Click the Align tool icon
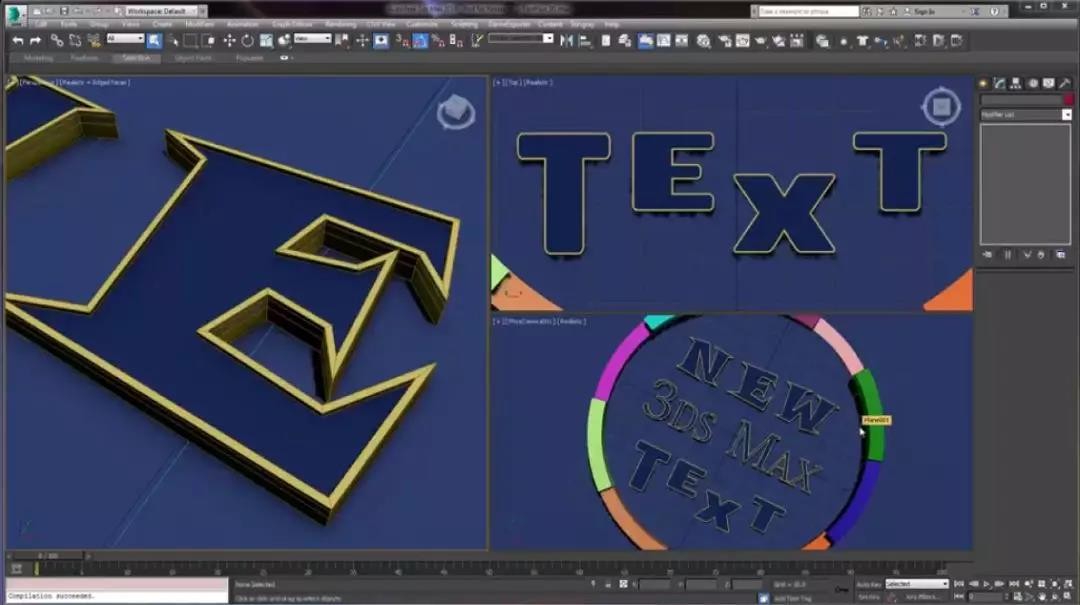Screen dimensions: 1080x605 pyautogui.click(x=585, y=41)
